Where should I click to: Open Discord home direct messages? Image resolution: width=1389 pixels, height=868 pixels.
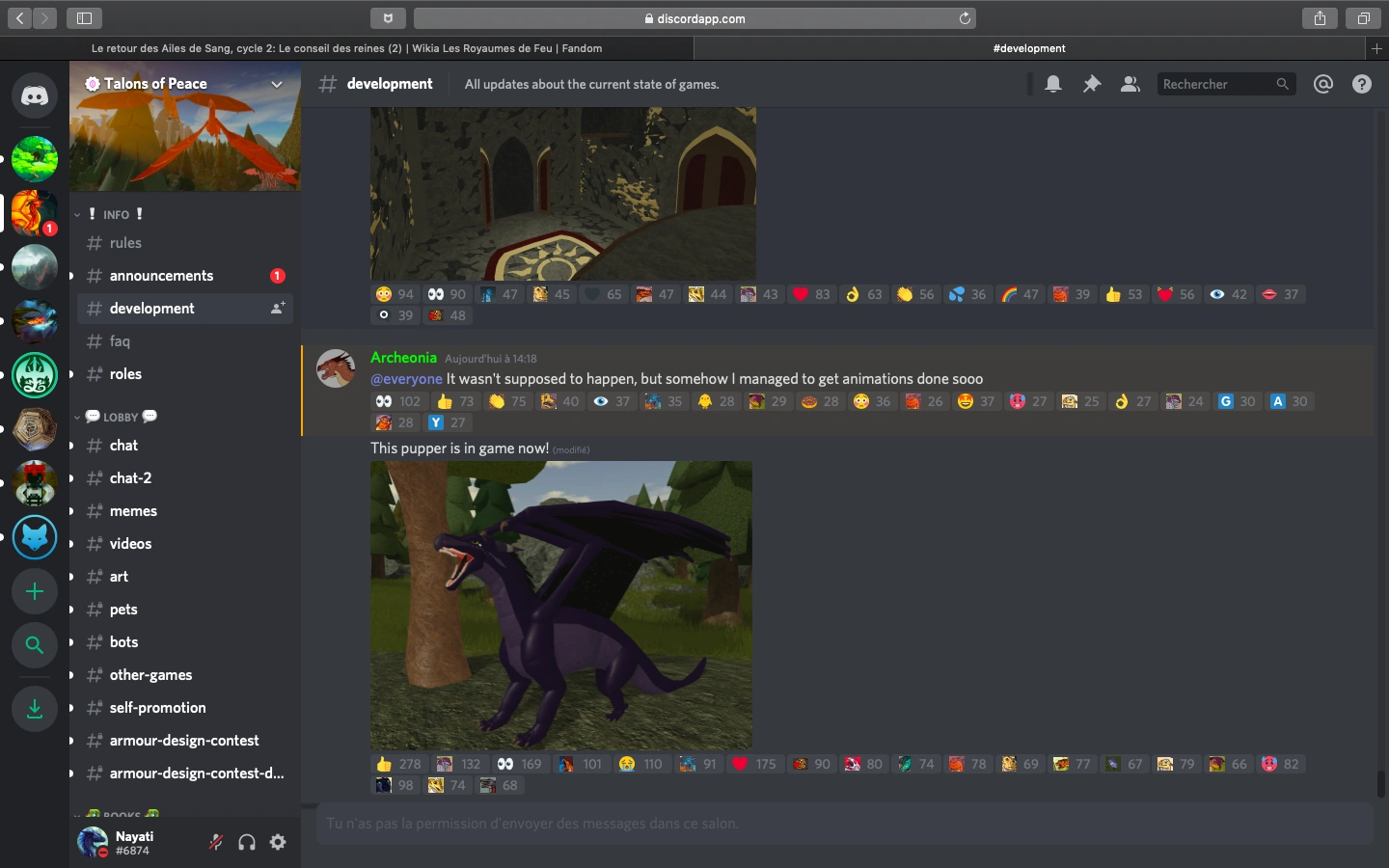35,96
